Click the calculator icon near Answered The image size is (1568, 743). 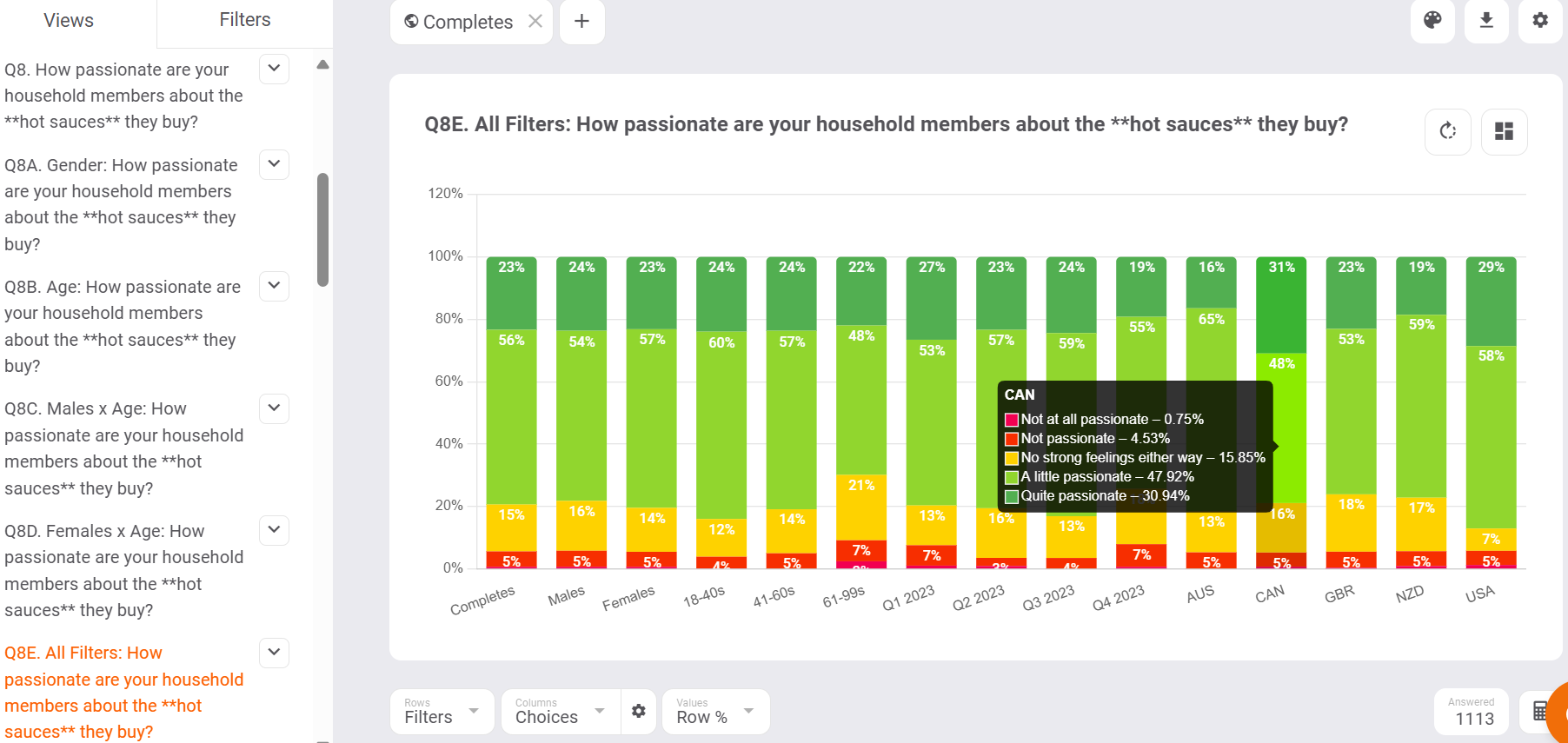(x=1540, y=712)
